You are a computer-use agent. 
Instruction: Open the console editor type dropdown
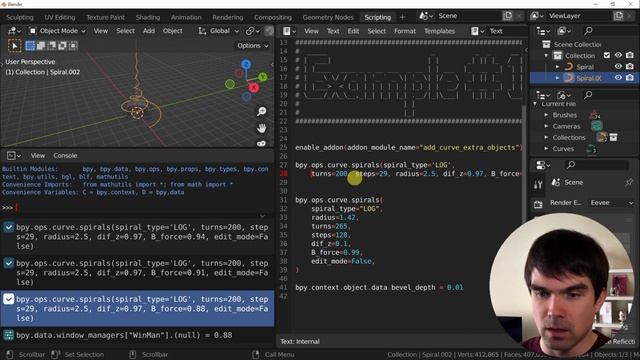click(x=13, y=156)
